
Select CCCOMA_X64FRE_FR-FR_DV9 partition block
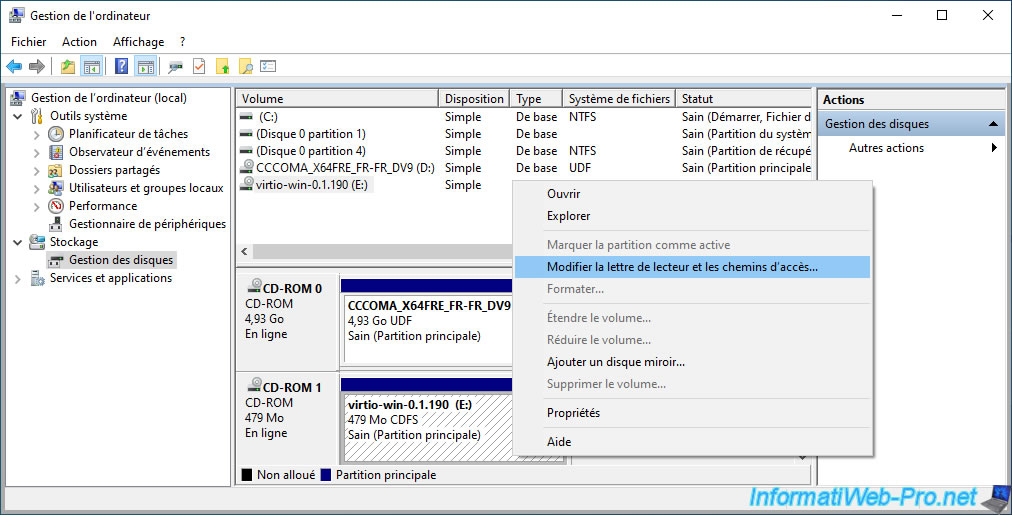tap(429, 328)
